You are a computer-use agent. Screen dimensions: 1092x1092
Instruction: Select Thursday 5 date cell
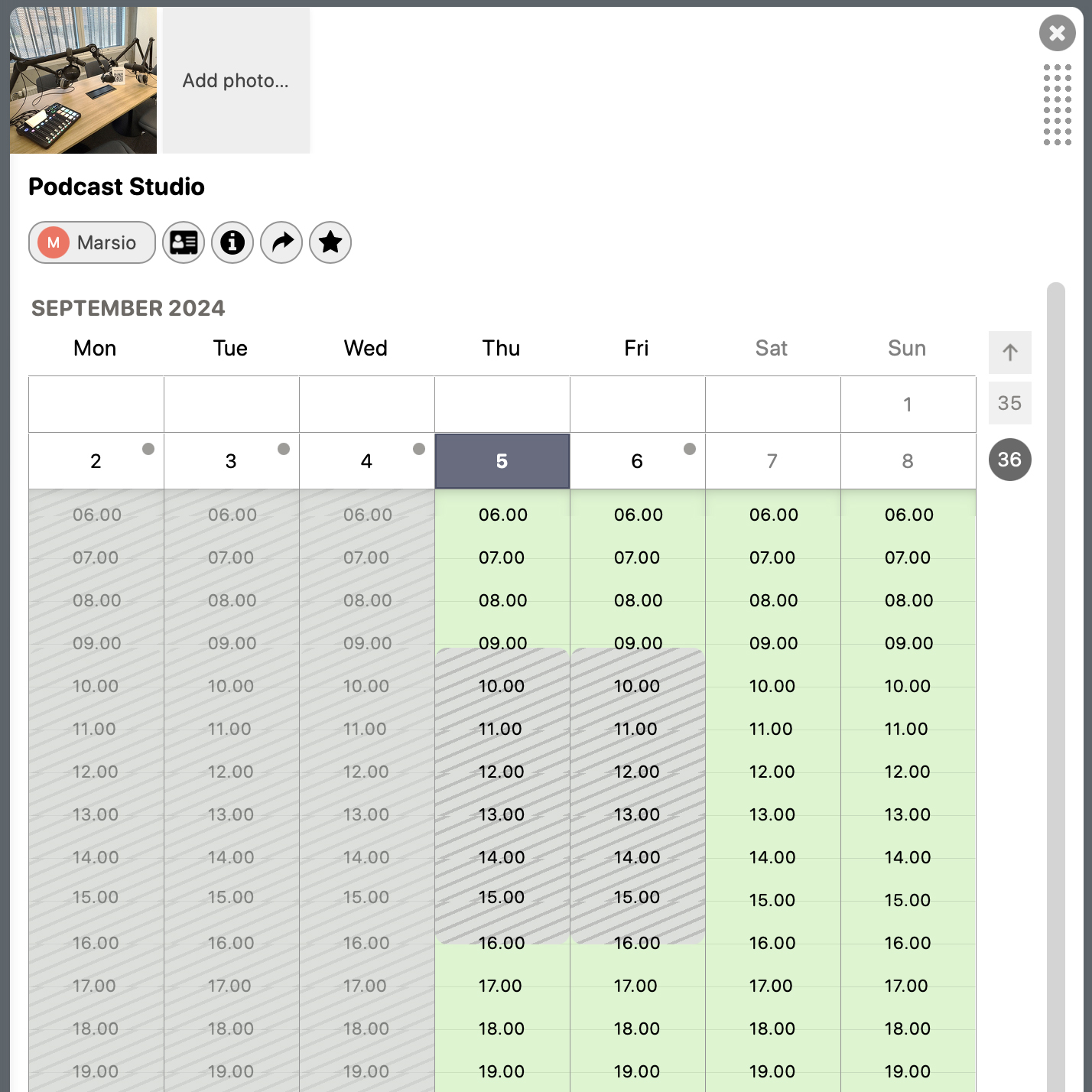pyautogui.click(x=502, y=461)
